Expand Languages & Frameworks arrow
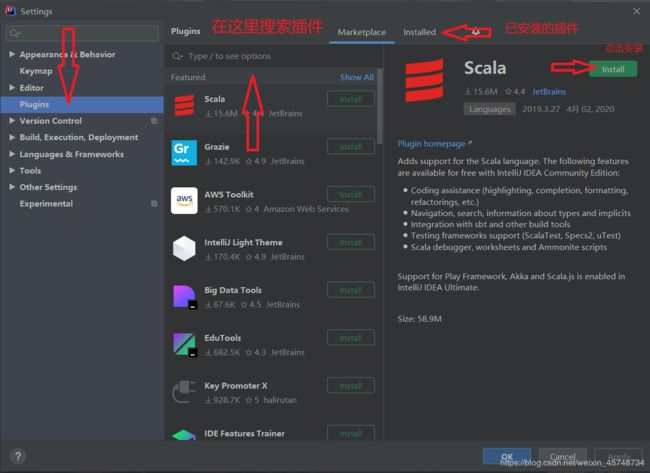The image size is (650, 473). (12, 154)
